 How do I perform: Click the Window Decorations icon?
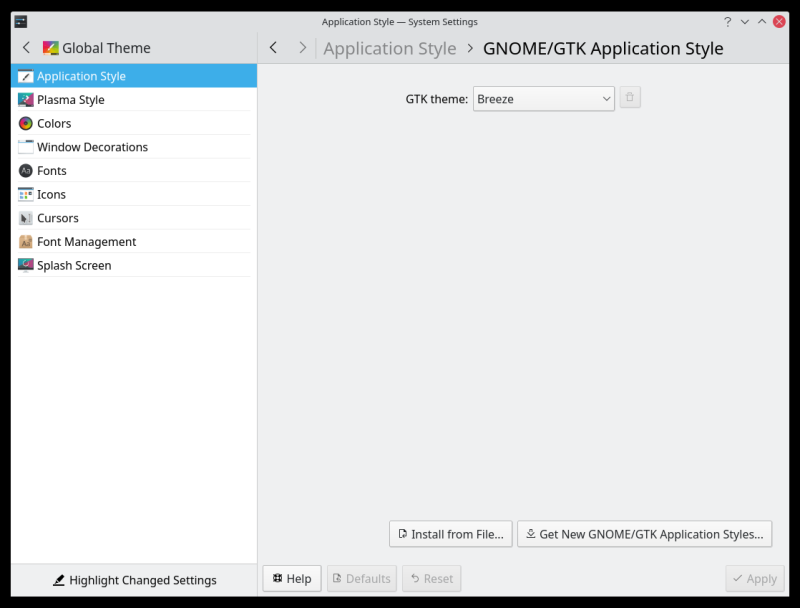pos(24,146)
